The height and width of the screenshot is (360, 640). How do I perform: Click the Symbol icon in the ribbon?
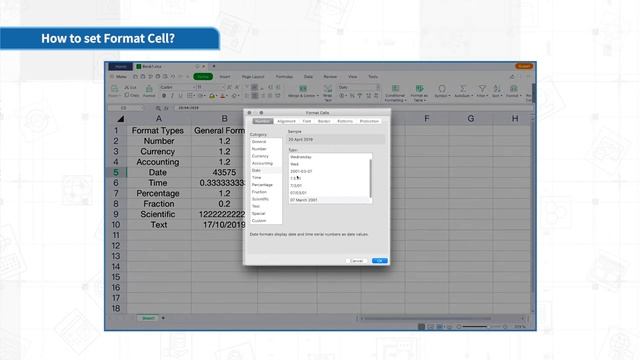442,89
